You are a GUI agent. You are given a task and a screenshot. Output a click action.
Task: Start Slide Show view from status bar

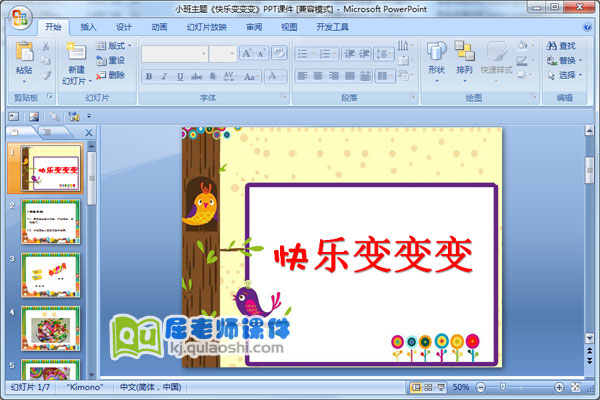[441, 387]
